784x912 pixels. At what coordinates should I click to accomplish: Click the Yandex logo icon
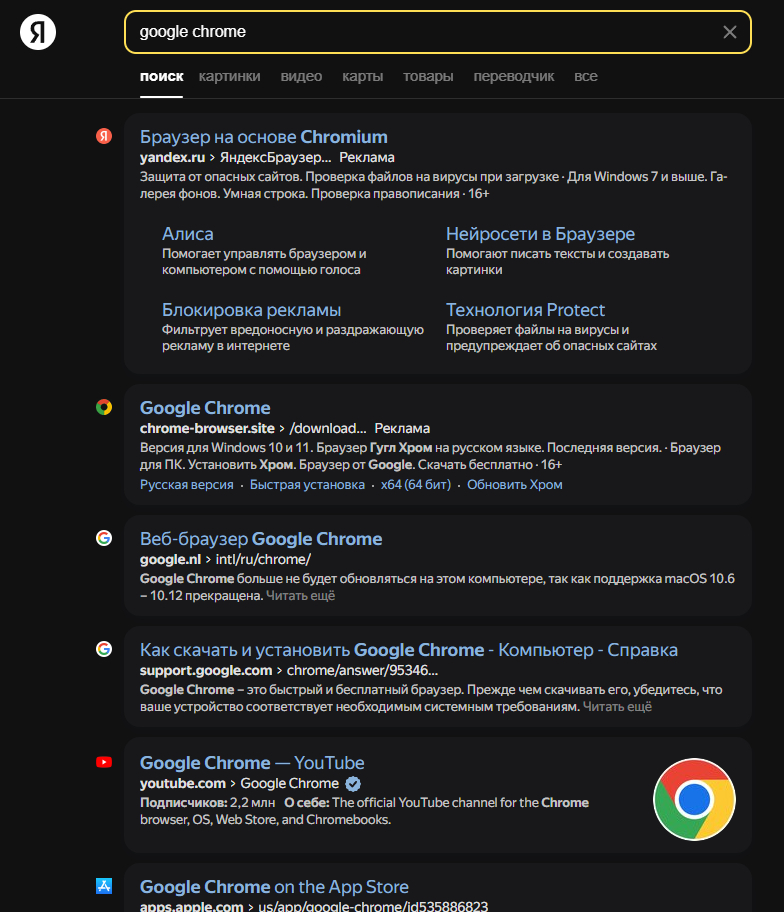click(38, 32)
